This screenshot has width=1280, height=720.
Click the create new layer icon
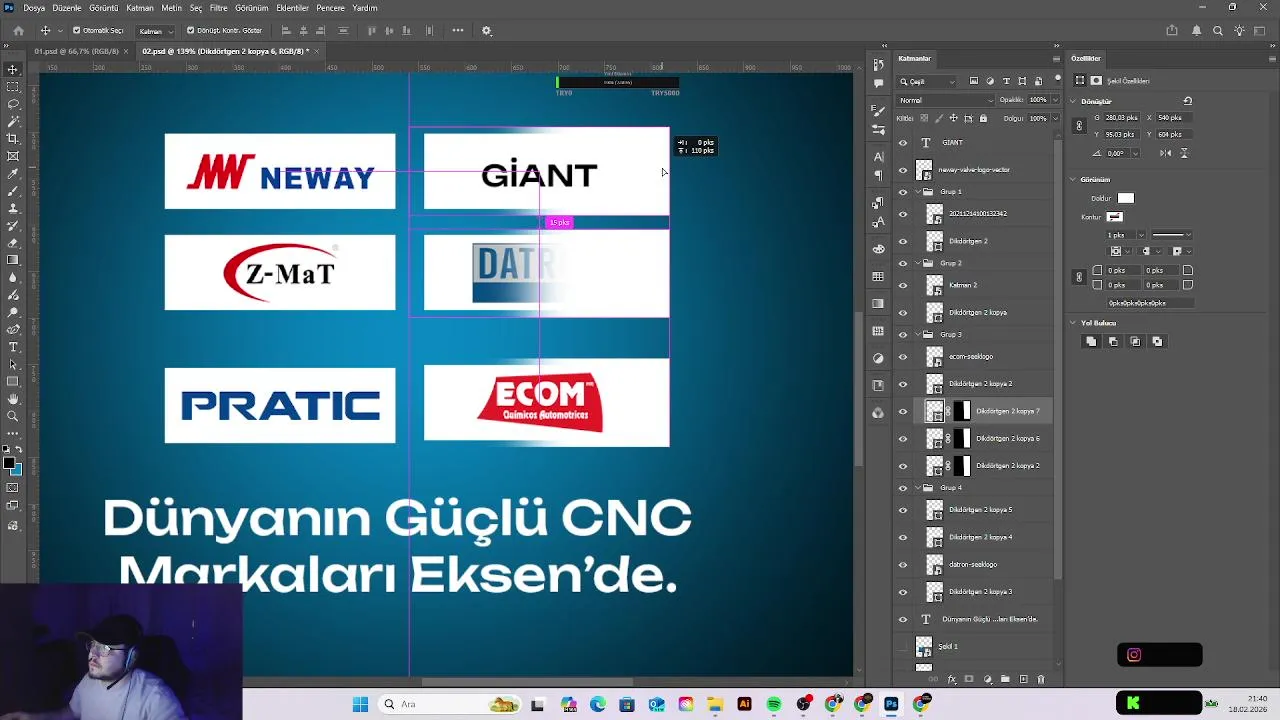tap(1023, 679)
